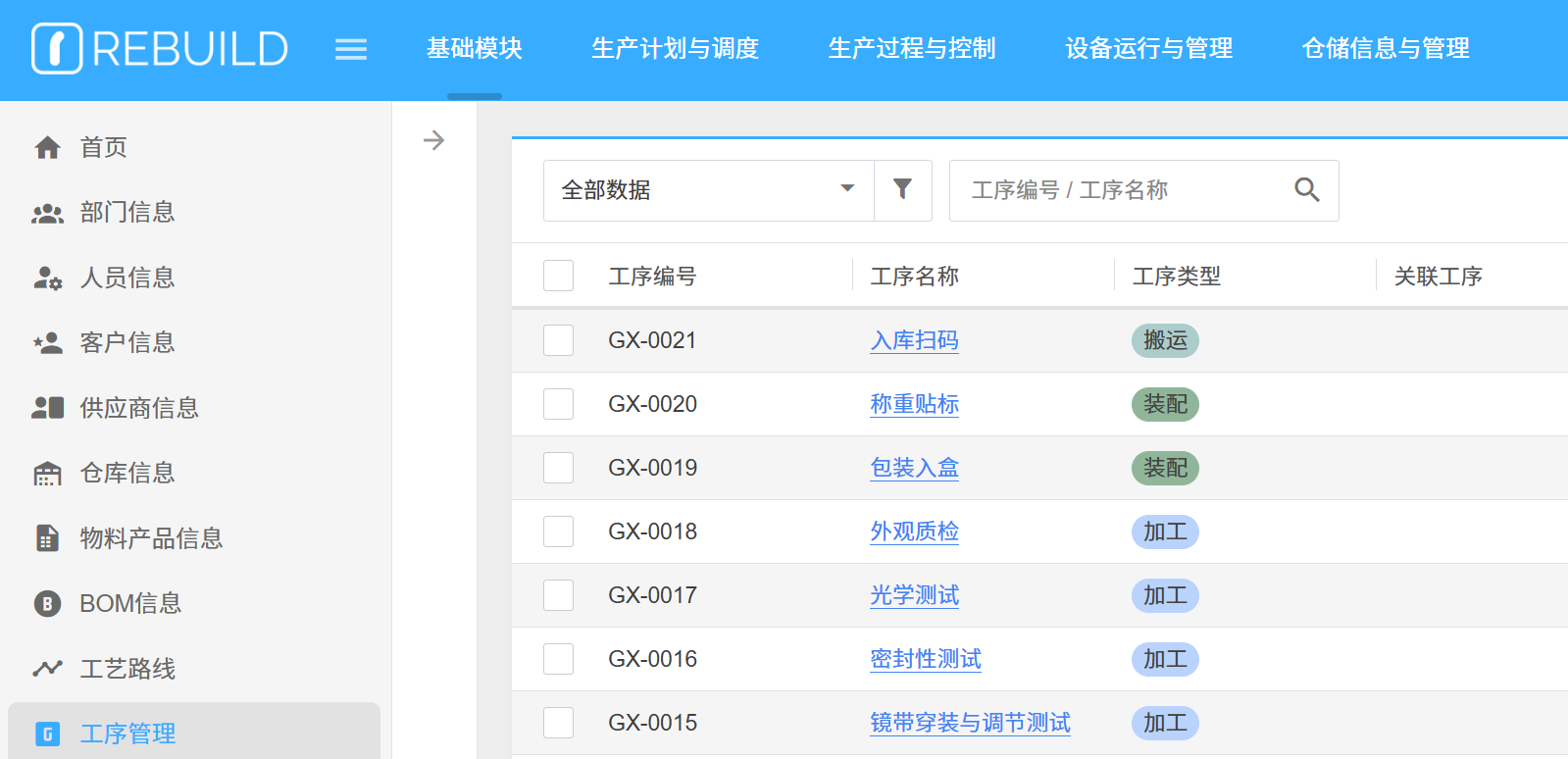The image size is (1568, 759).
Task: Open the 入库扫码 process link
Action: pyautogui.click(x=914, y=340)
